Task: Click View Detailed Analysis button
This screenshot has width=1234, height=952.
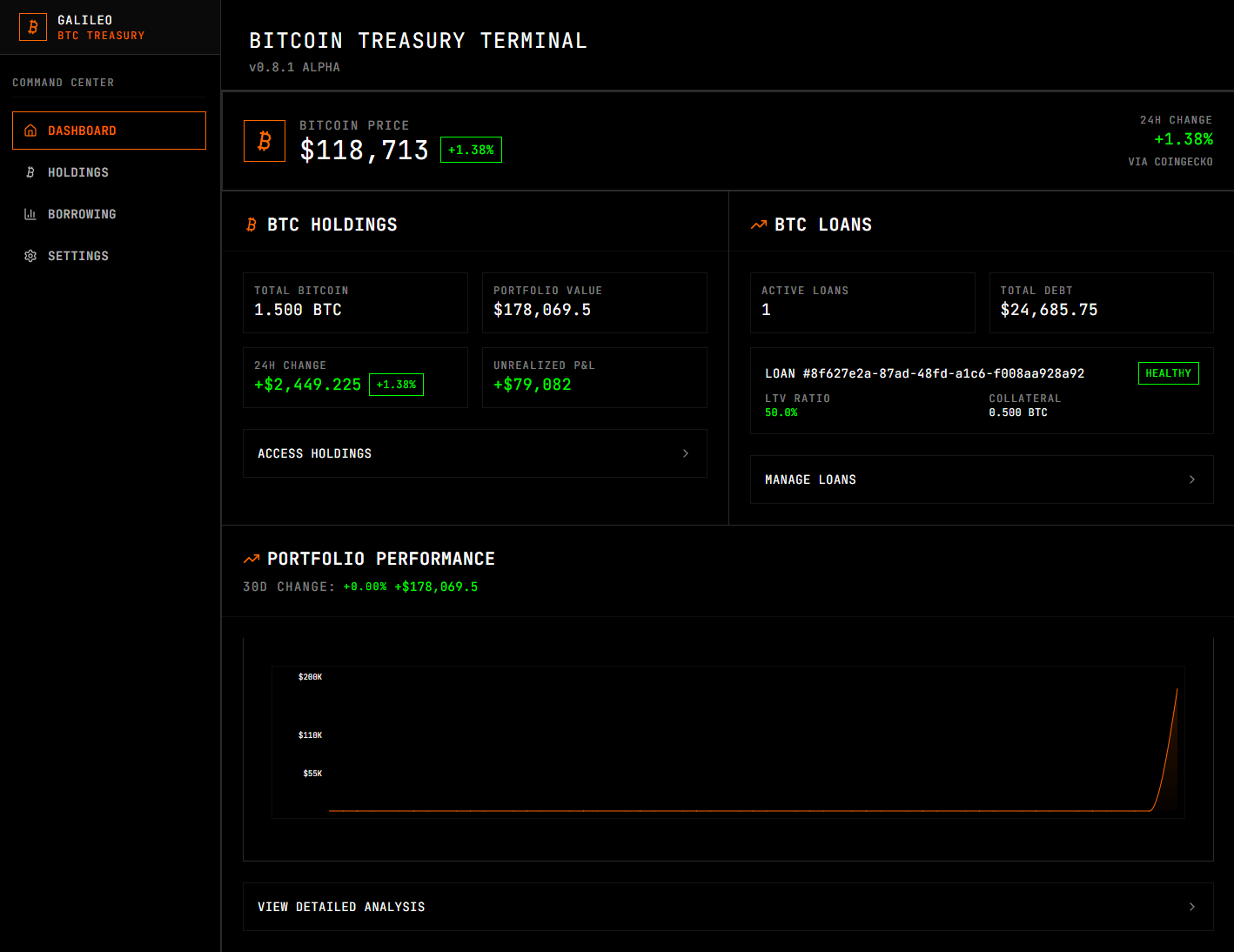Action: click(x=728, y=907)
